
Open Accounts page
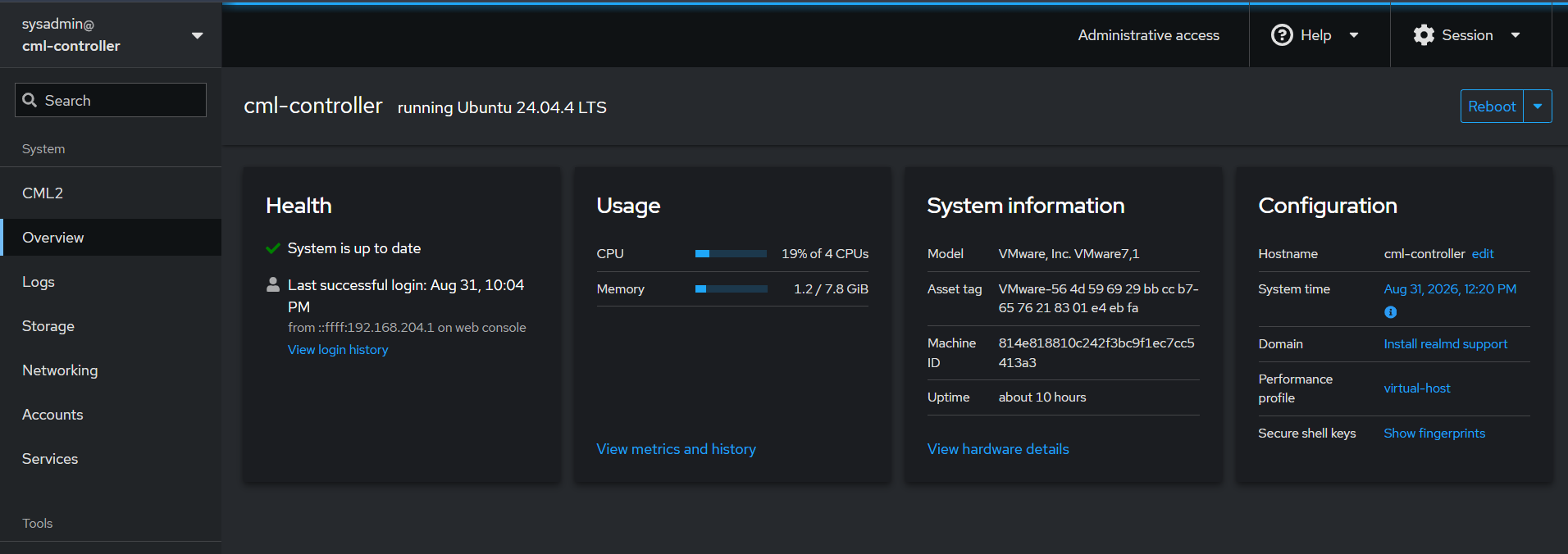pos(111,415)
